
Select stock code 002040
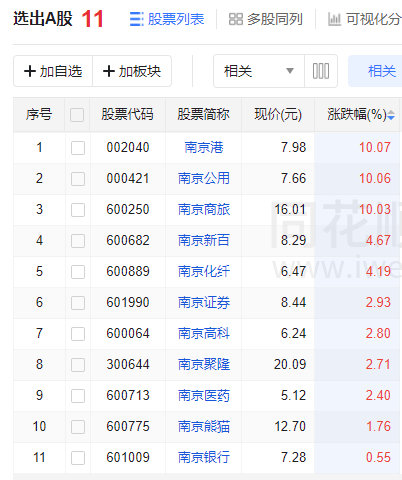click(x=128, y=147)
